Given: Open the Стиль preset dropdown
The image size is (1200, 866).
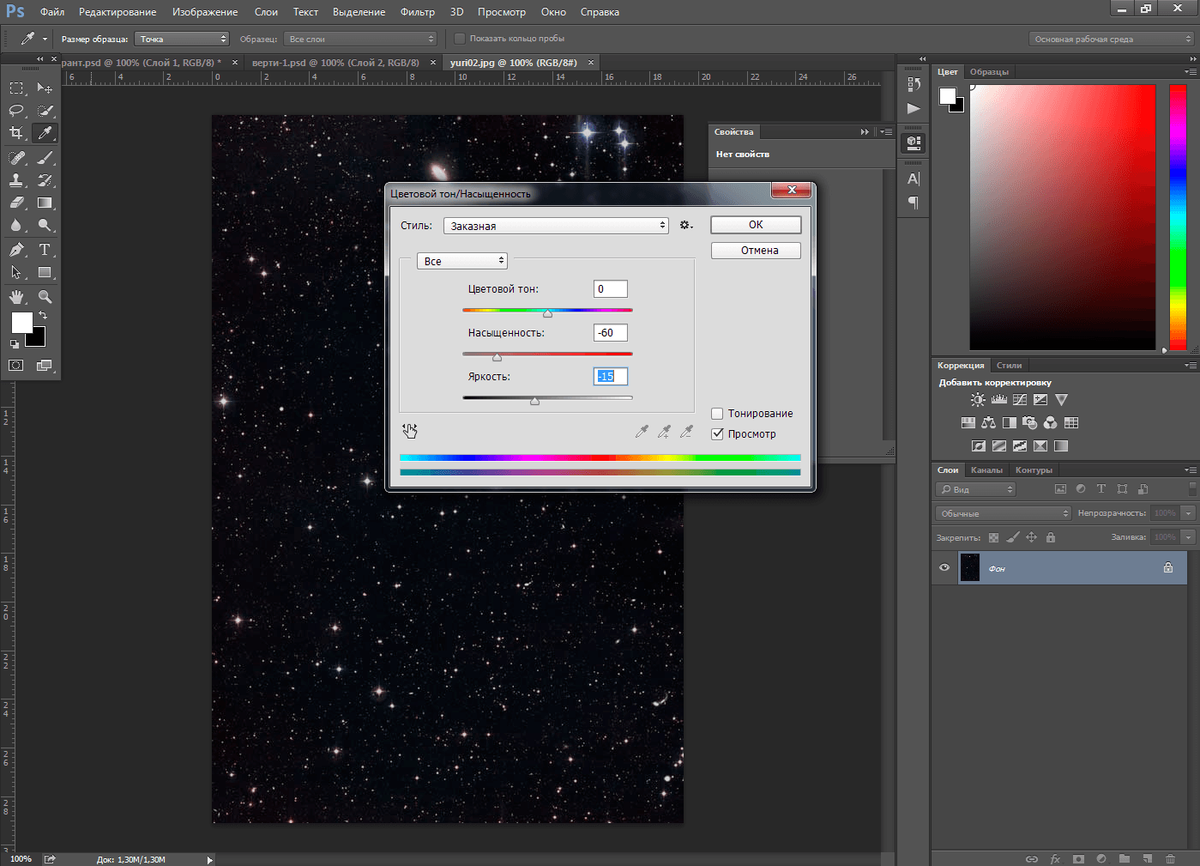Looking at the screenshot, I should (x=556, y=226).
